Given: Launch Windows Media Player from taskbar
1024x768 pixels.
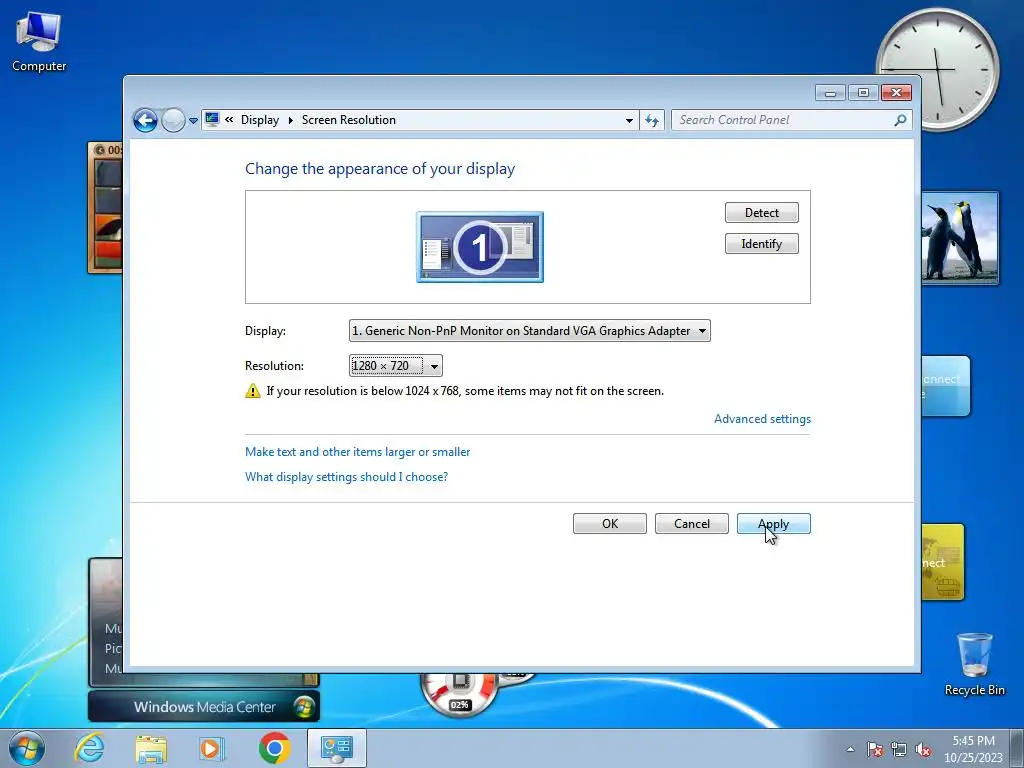Looking at the screenshot, I should tap(212, 748).
